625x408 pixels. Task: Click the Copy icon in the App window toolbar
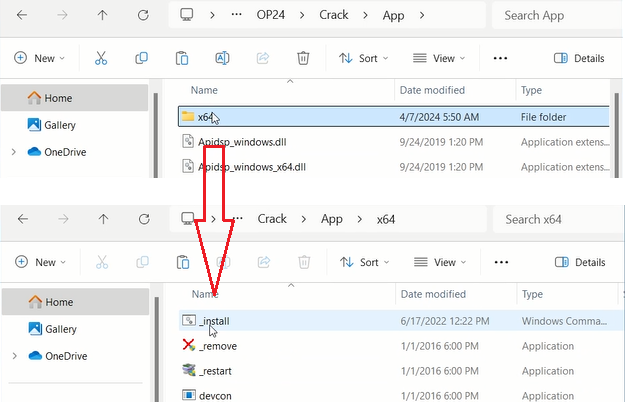141,58
